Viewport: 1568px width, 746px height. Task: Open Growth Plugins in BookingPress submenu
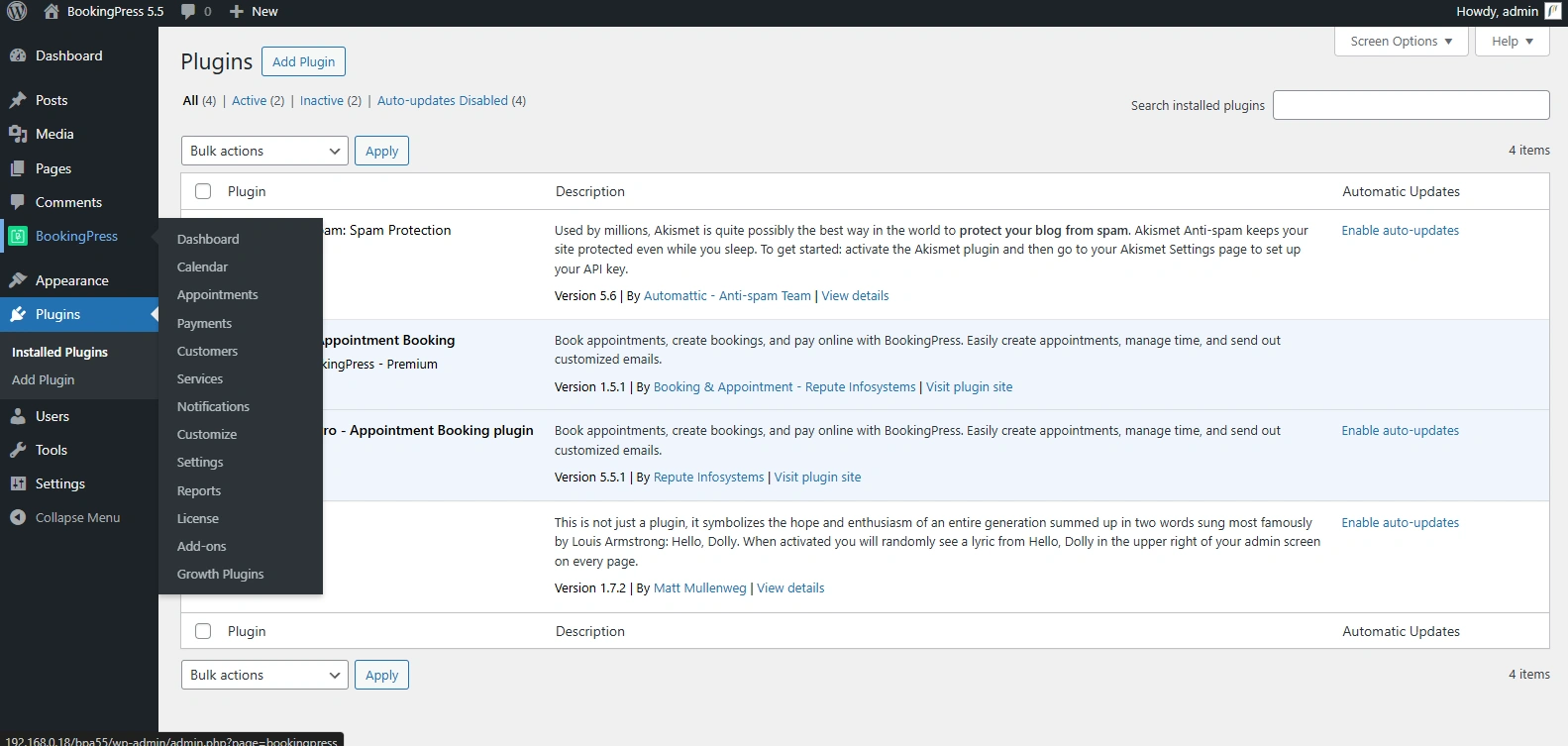[x=220, y=575]
